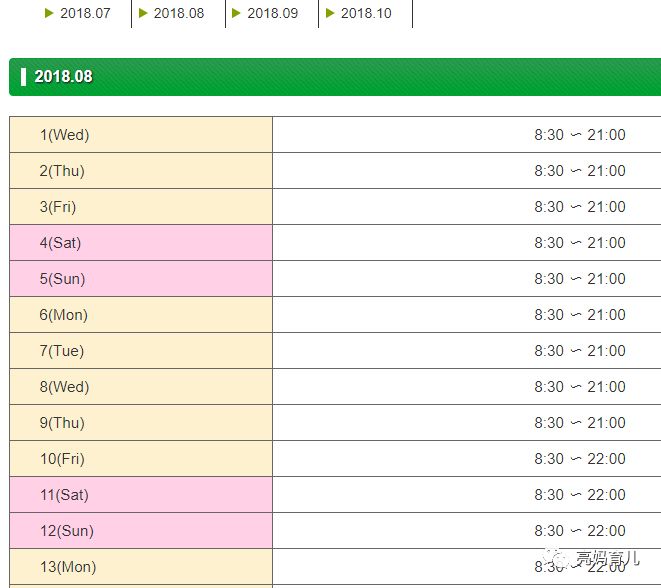Viewport: 661px width, 588px height.
Task: Click the 13(Mon) date cell
Action: 141,567
